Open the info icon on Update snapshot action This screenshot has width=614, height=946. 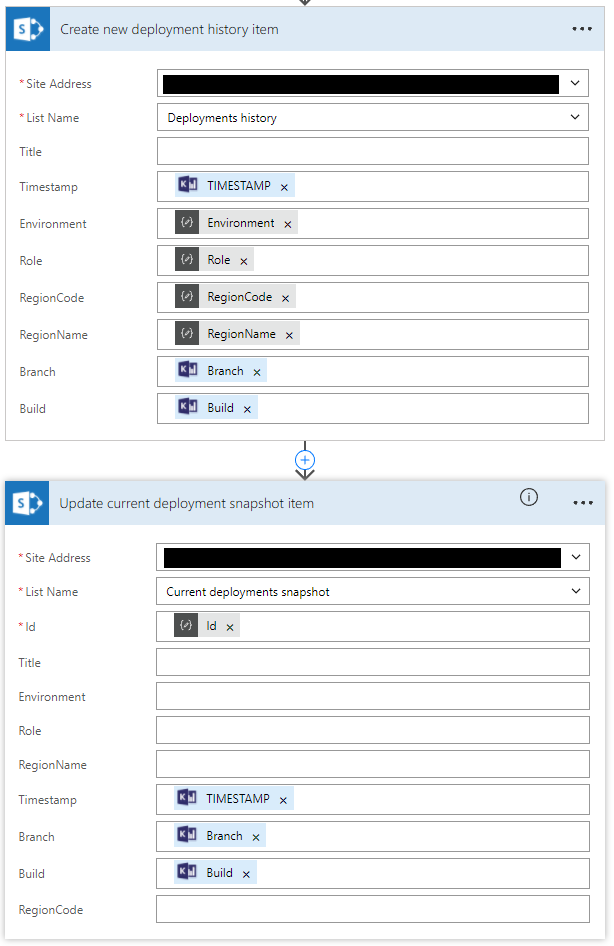[529, 498]
